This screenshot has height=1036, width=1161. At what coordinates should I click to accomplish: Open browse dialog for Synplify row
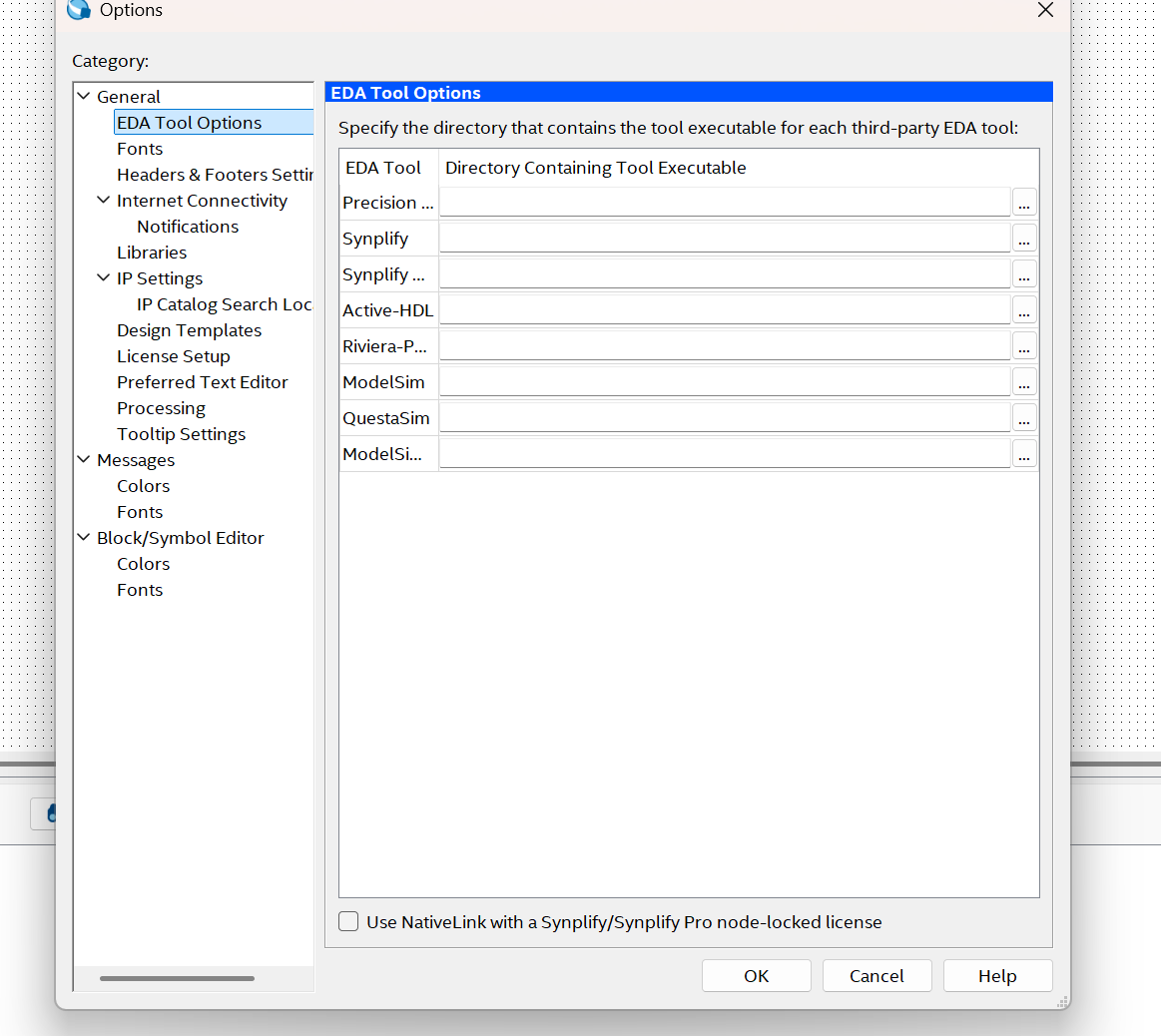(x=1024, y=239)
